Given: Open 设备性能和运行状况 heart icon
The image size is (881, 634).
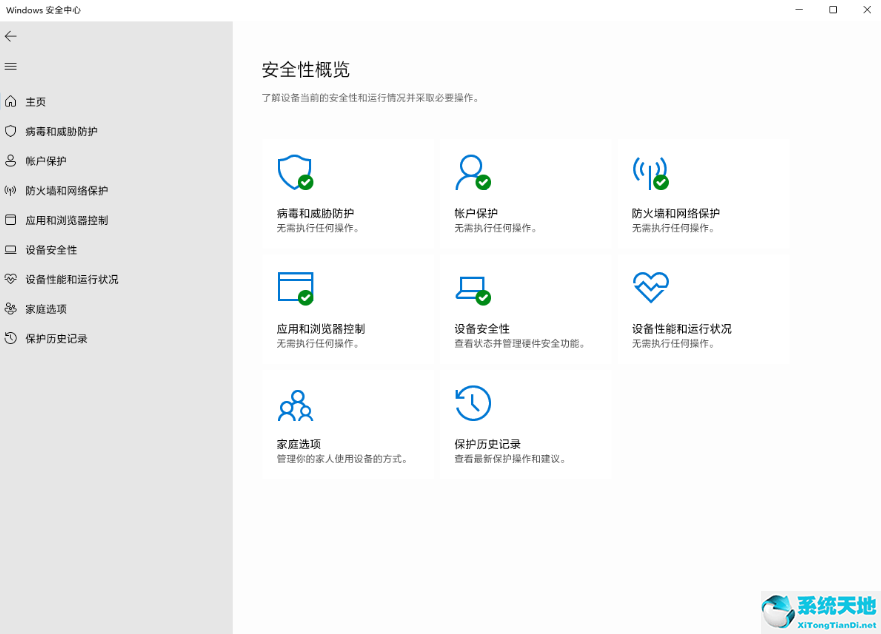Looking at the screenshot, I should point(650,288).
